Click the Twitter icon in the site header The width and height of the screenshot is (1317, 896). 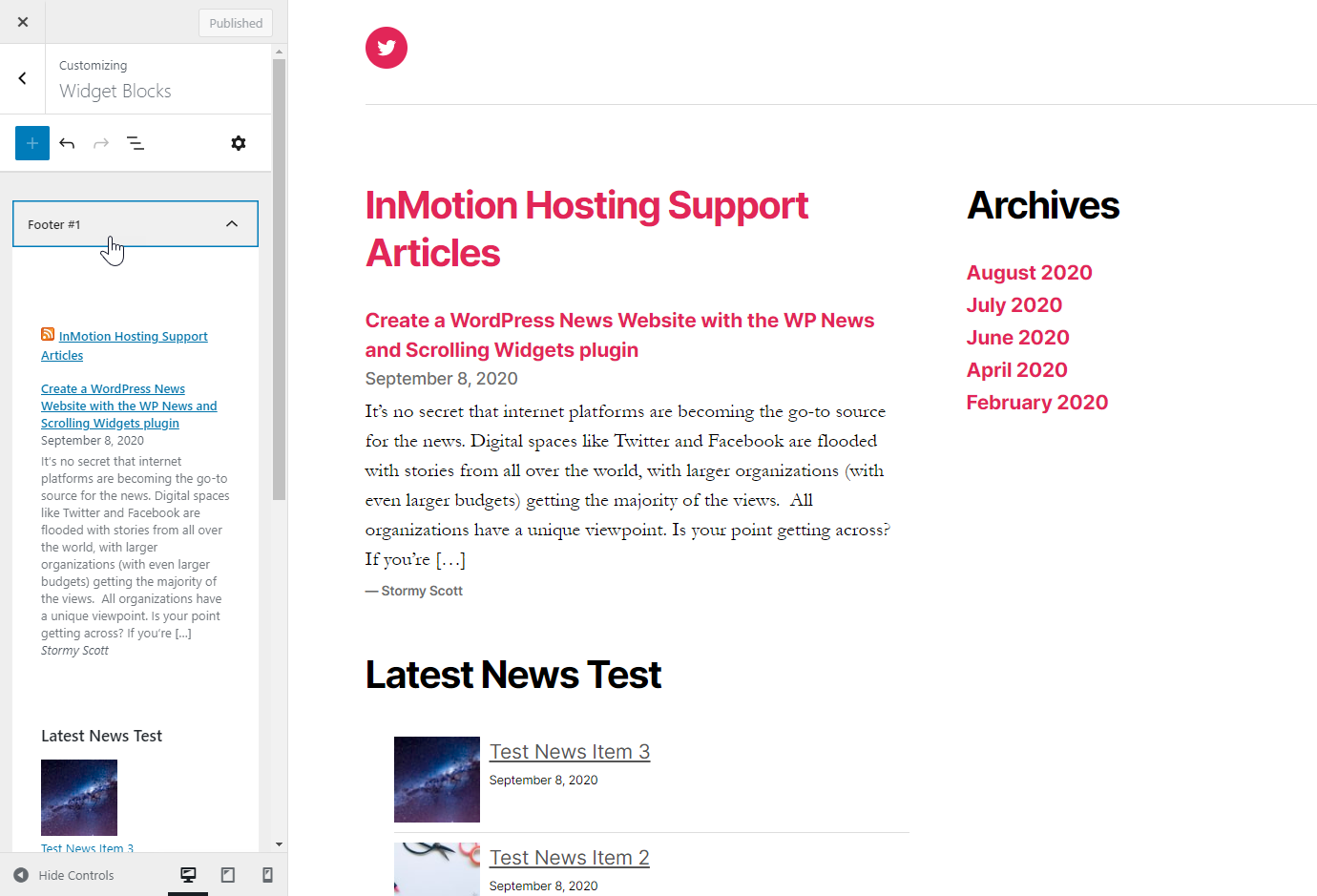pyautogui.click(x=386, y=47)
